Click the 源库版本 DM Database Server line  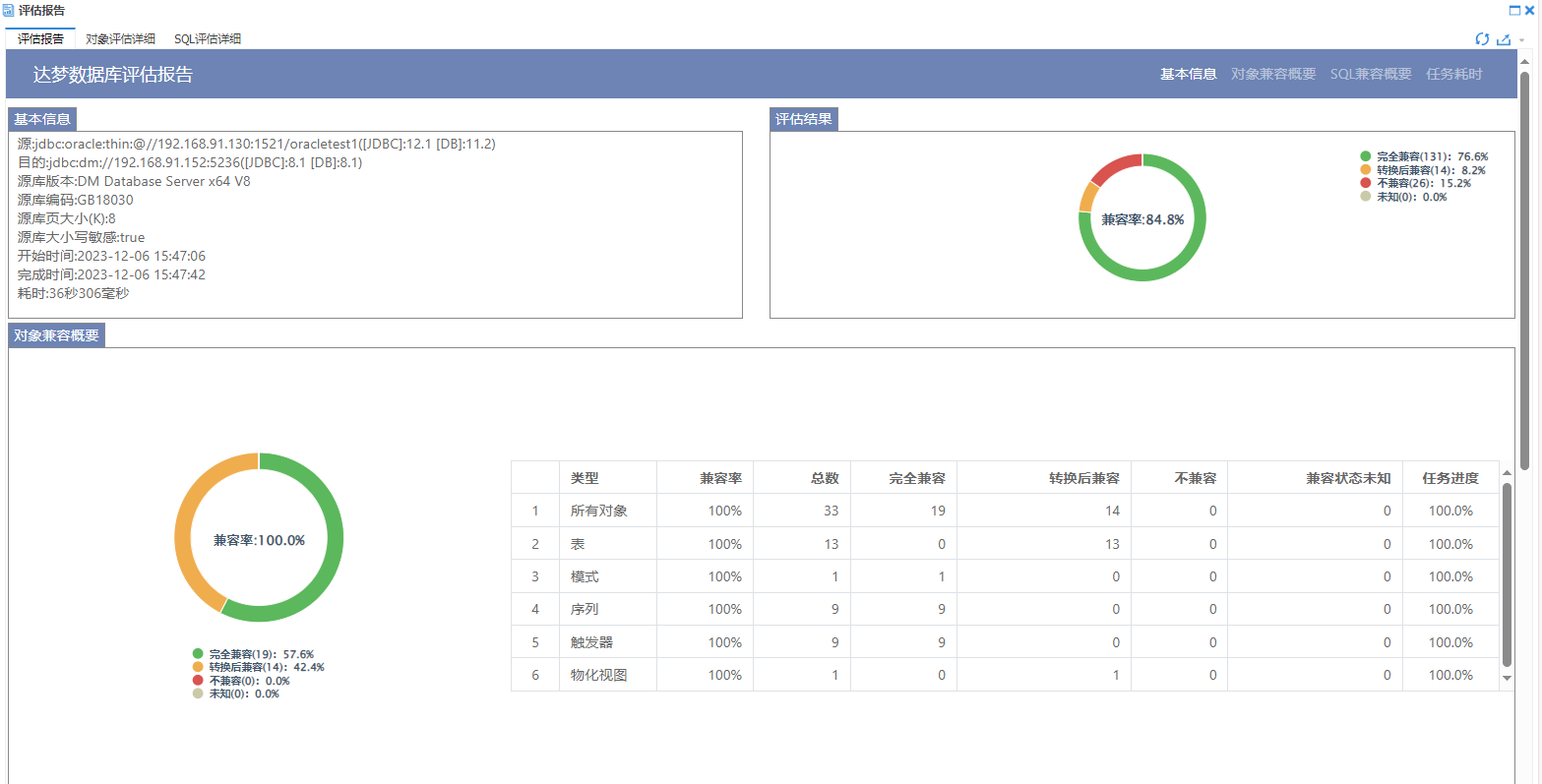pos(134,181)
